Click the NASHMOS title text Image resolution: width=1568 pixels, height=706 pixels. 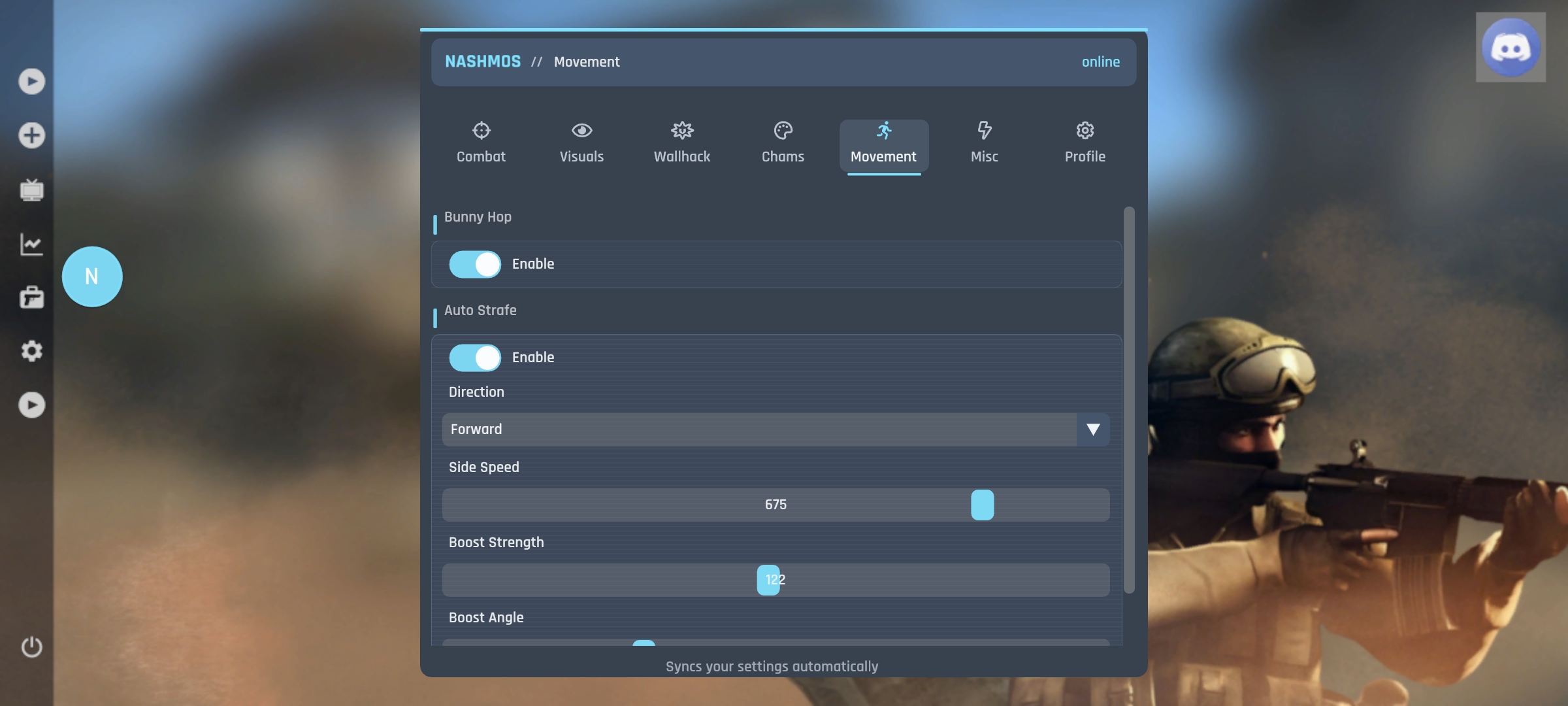[483, 61]
